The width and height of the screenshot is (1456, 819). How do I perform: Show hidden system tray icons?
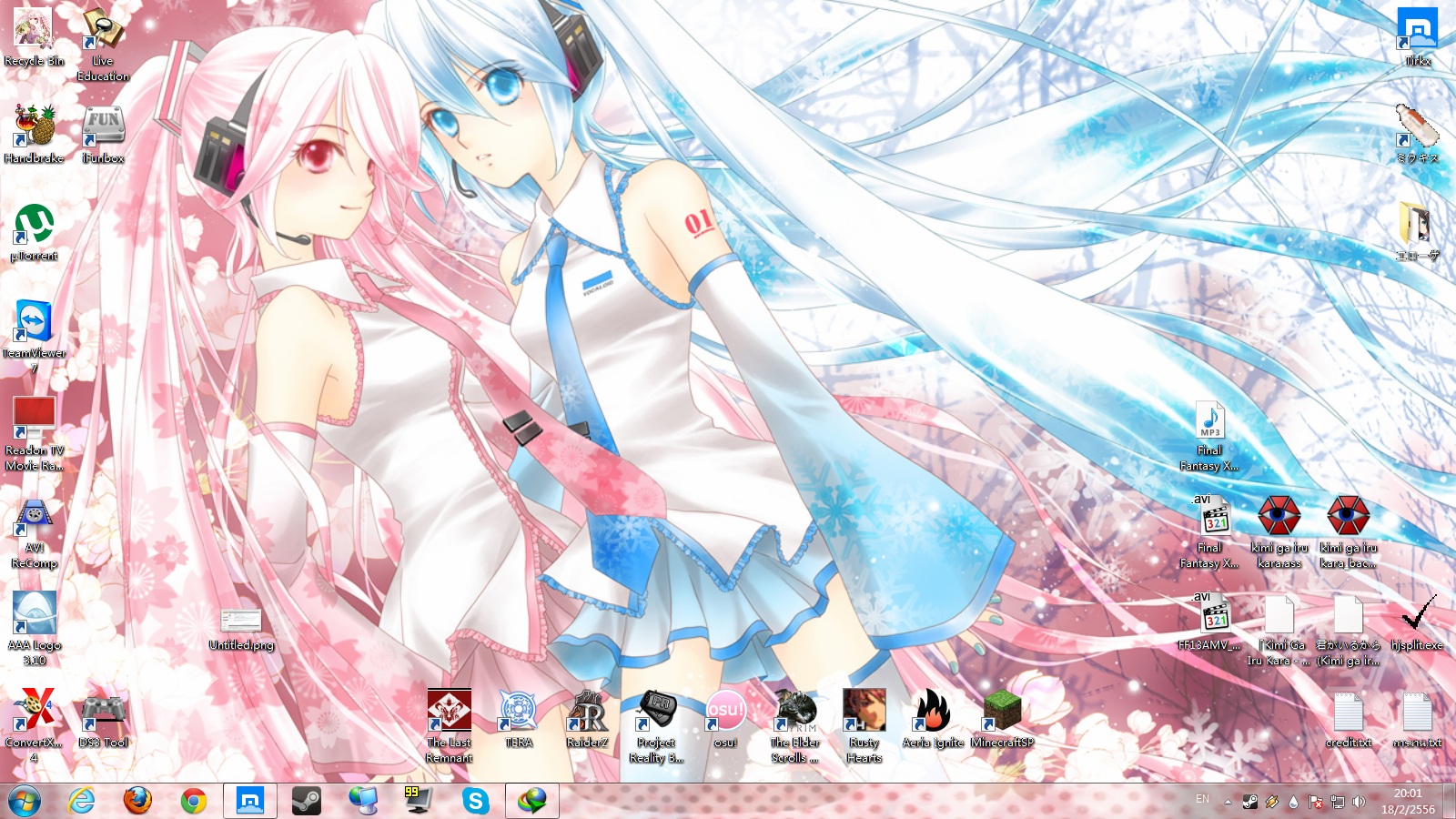pyautogui.click(x=1228, y=802)
